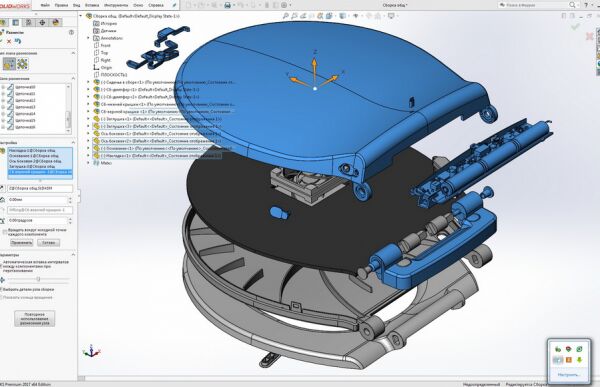Viewport: 600px width, 387px height.
Task: Open the Инструменты menu
Action: 116,5
